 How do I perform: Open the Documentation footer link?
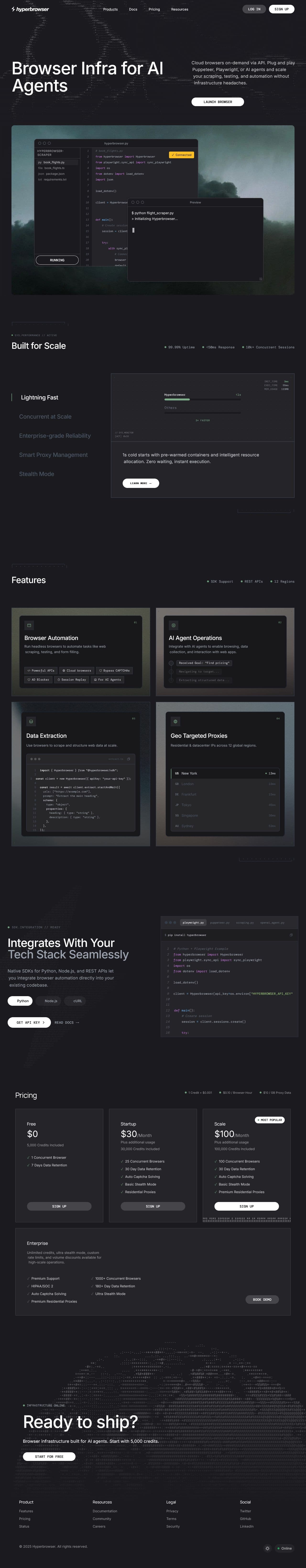click(105, 1511)
